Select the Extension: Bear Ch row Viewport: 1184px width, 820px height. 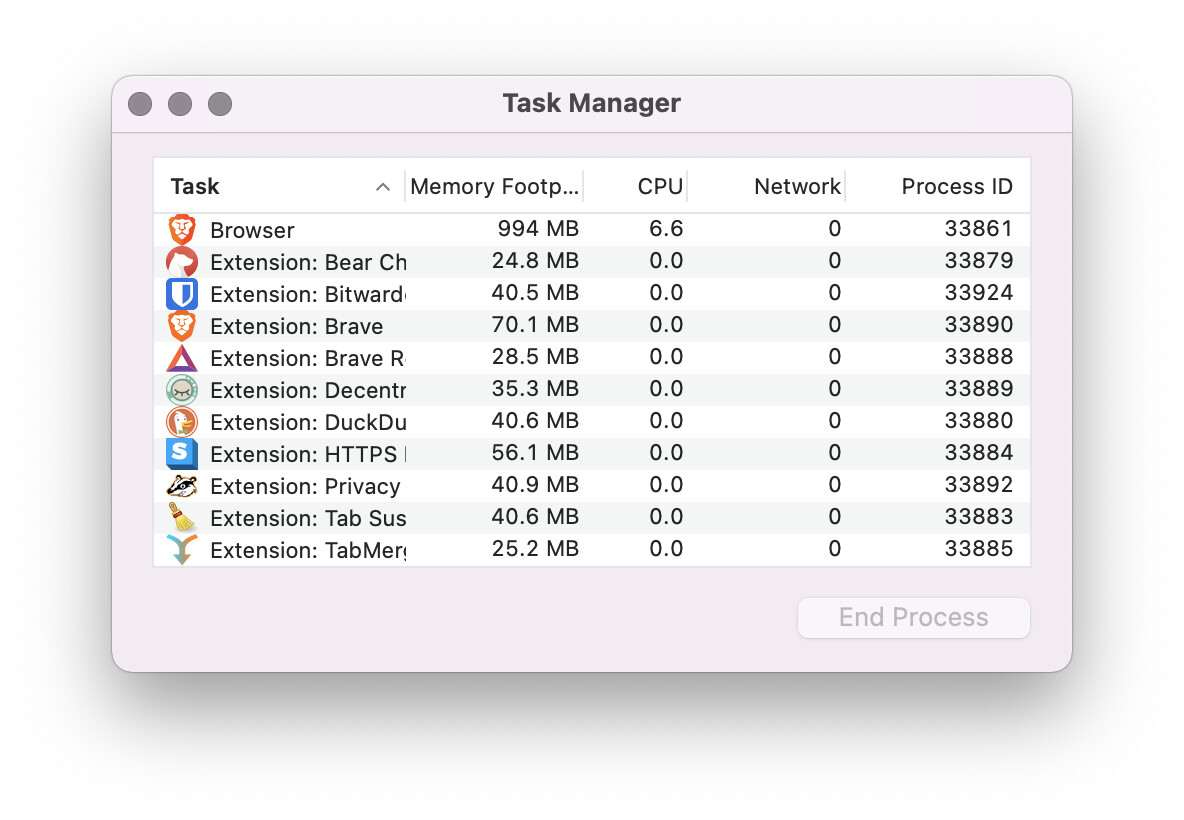(592, 262)
